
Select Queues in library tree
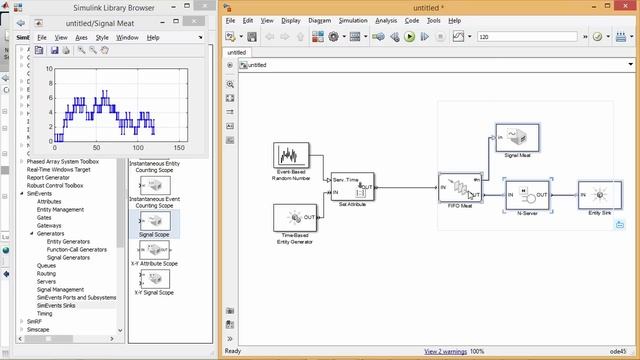[x=46, y=266]
